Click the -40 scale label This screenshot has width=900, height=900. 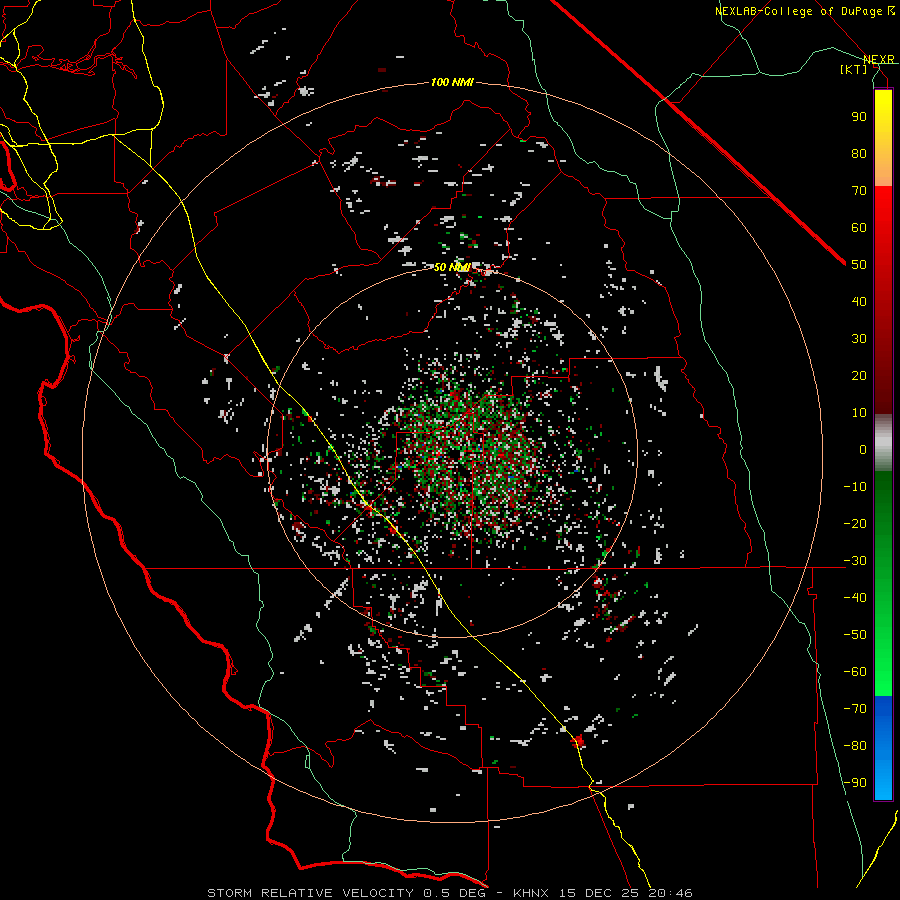[855, 598]
